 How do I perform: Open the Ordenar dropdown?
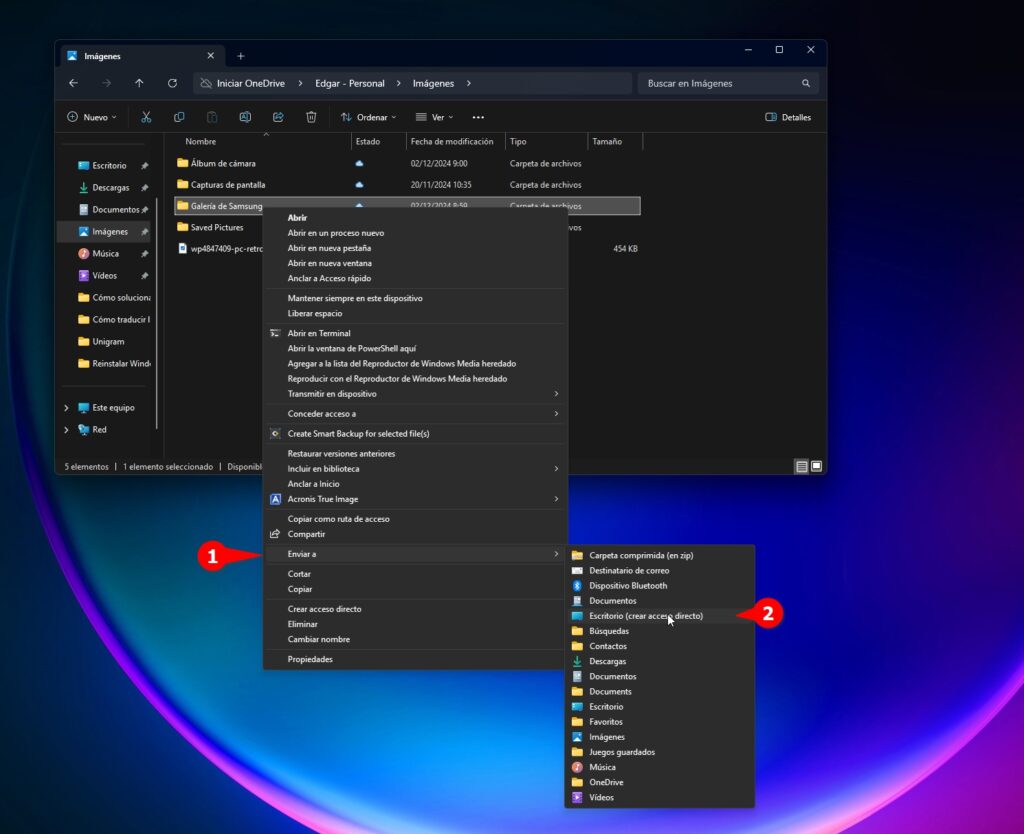pos(368,118)
